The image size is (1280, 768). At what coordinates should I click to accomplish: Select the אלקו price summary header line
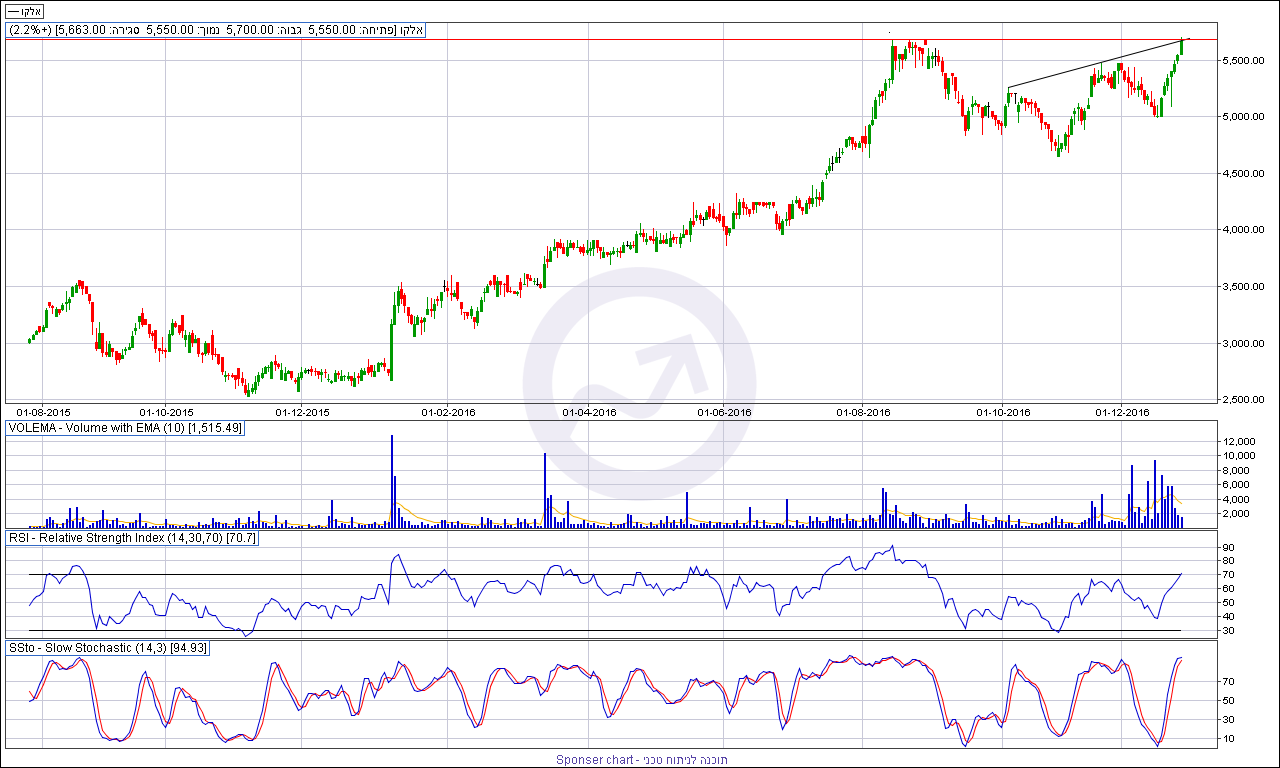pyautogui.click(x=216, y=30)
